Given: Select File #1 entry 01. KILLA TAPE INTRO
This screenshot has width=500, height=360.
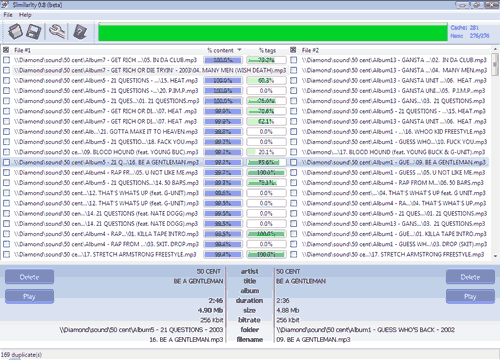Looking at the screenshot, I should pos(106,234).
